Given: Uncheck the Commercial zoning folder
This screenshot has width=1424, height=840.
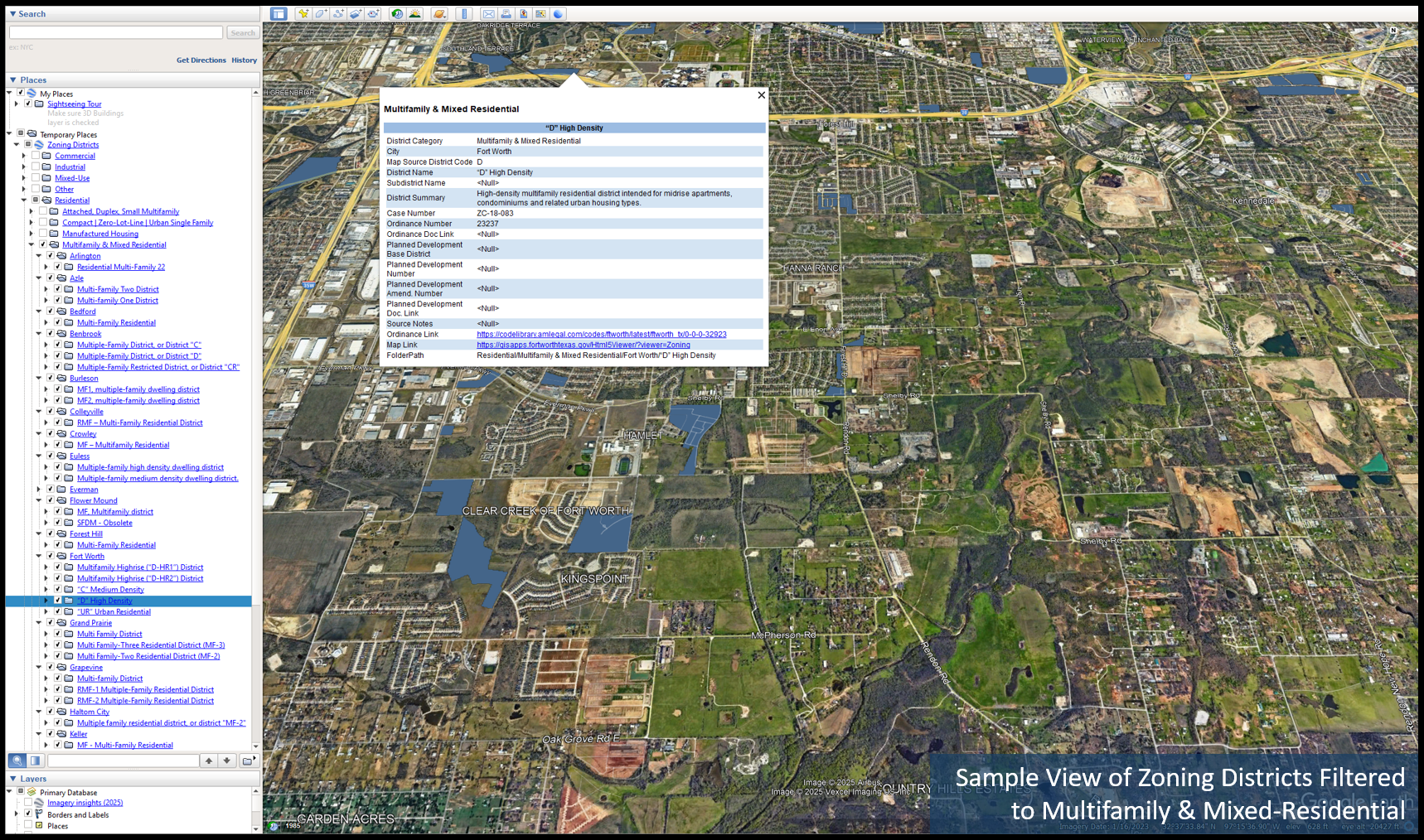Looking at the screenshot, I should pos(35,156).
